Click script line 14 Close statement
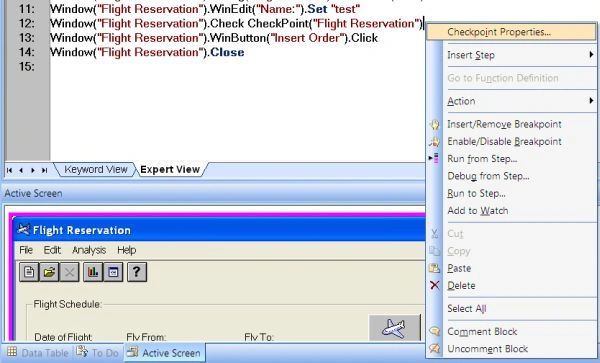Viewport: 600px width, 363px height. pos(147,52)
